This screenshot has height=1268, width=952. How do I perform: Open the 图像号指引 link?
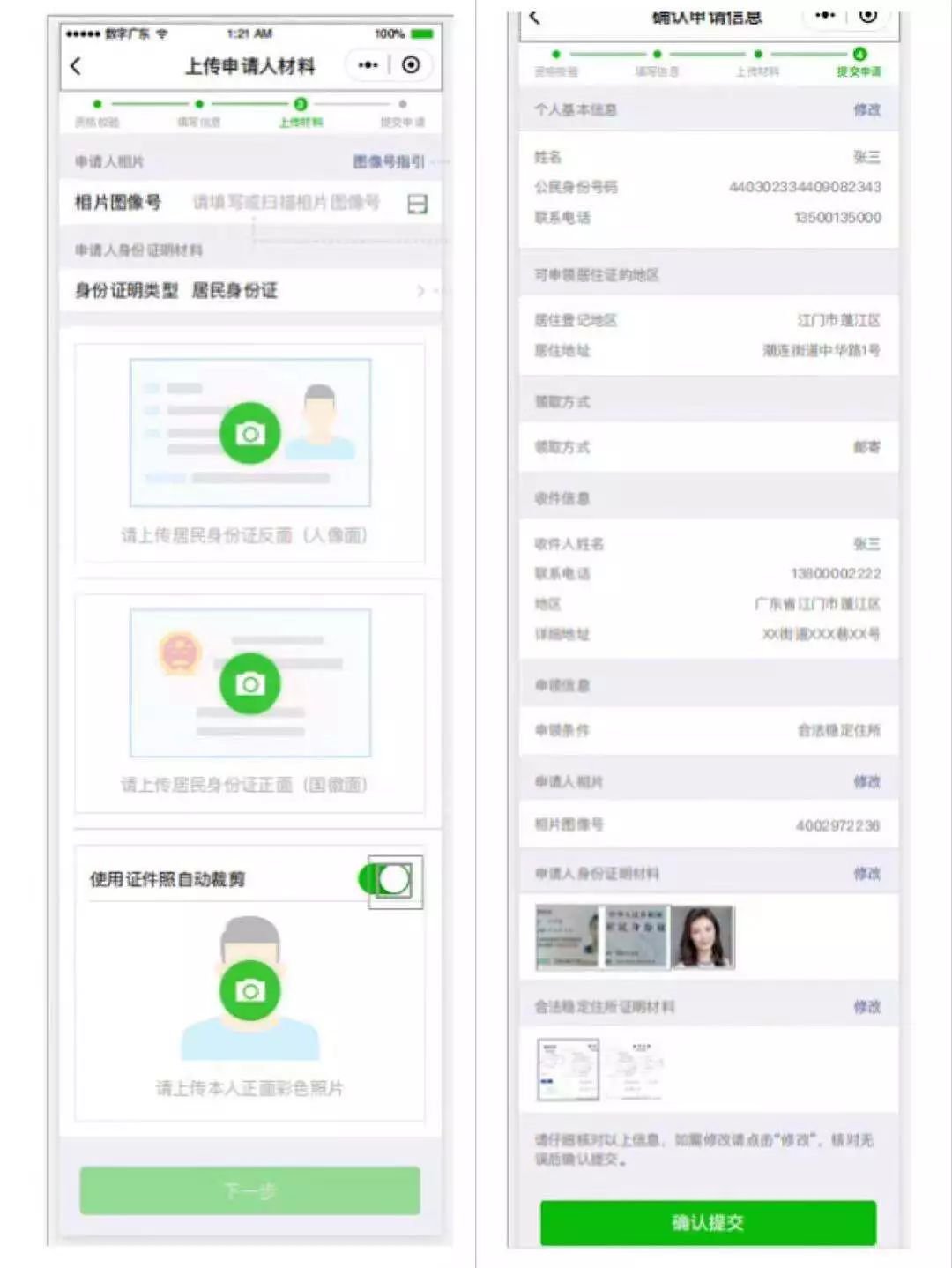[389, 161]
